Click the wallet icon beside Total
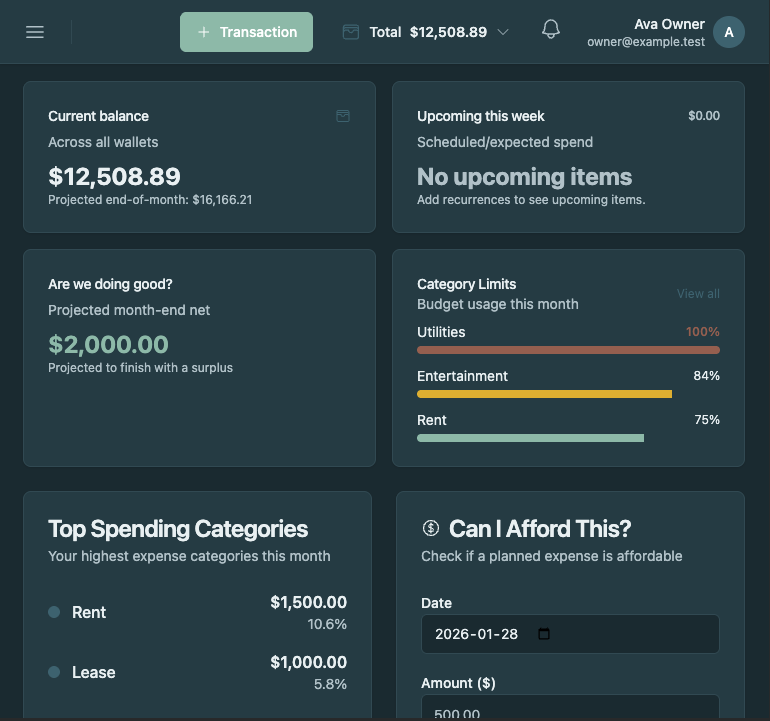Viewport: 770px width, 721px height. [351, 32]
